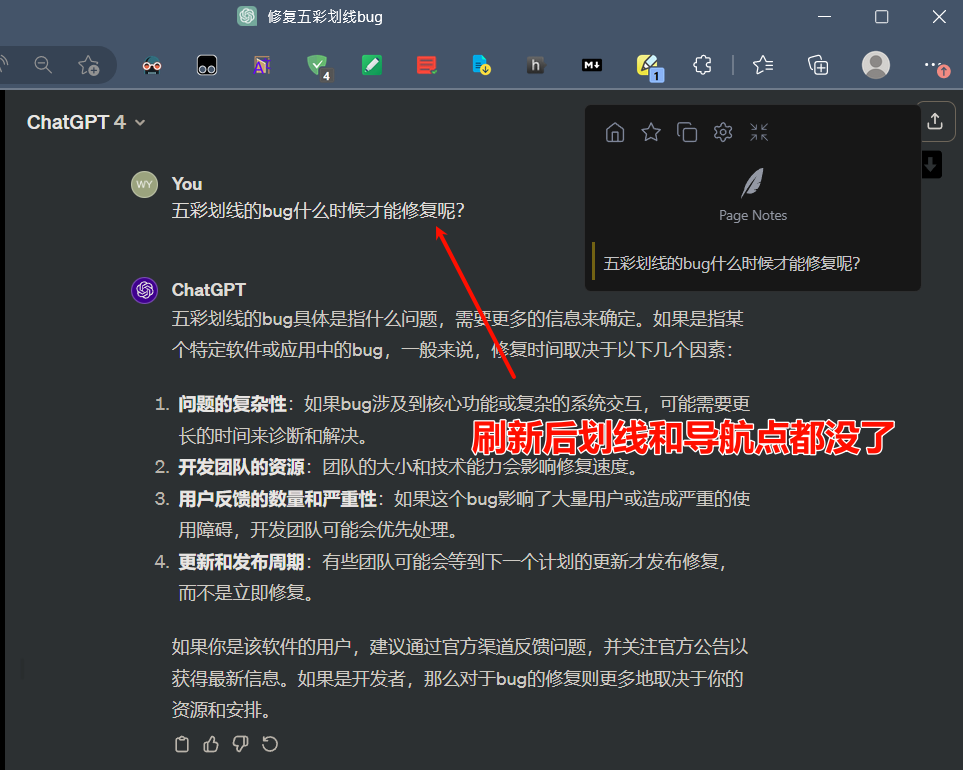Click the star icon in Page Notes panel
963x770 pixels.
[x=651, y=132]
